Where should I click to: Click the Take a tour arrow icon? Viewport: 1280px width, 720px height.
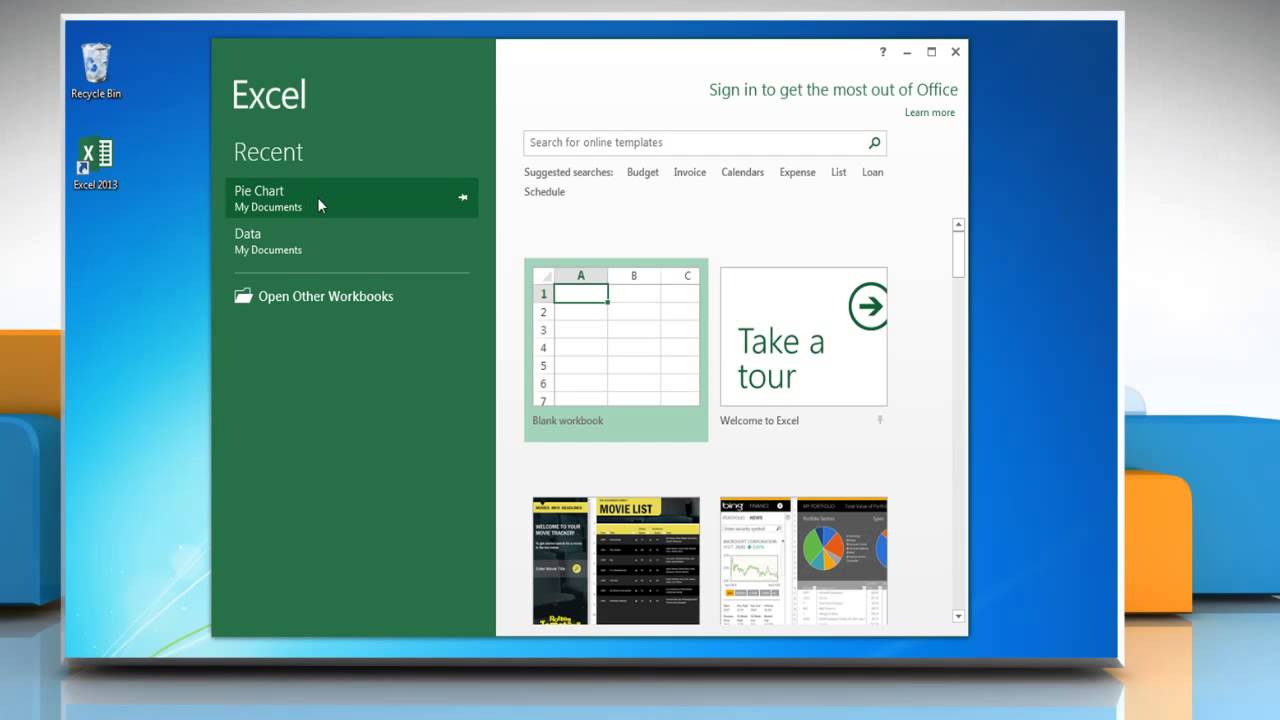point(867,306)
